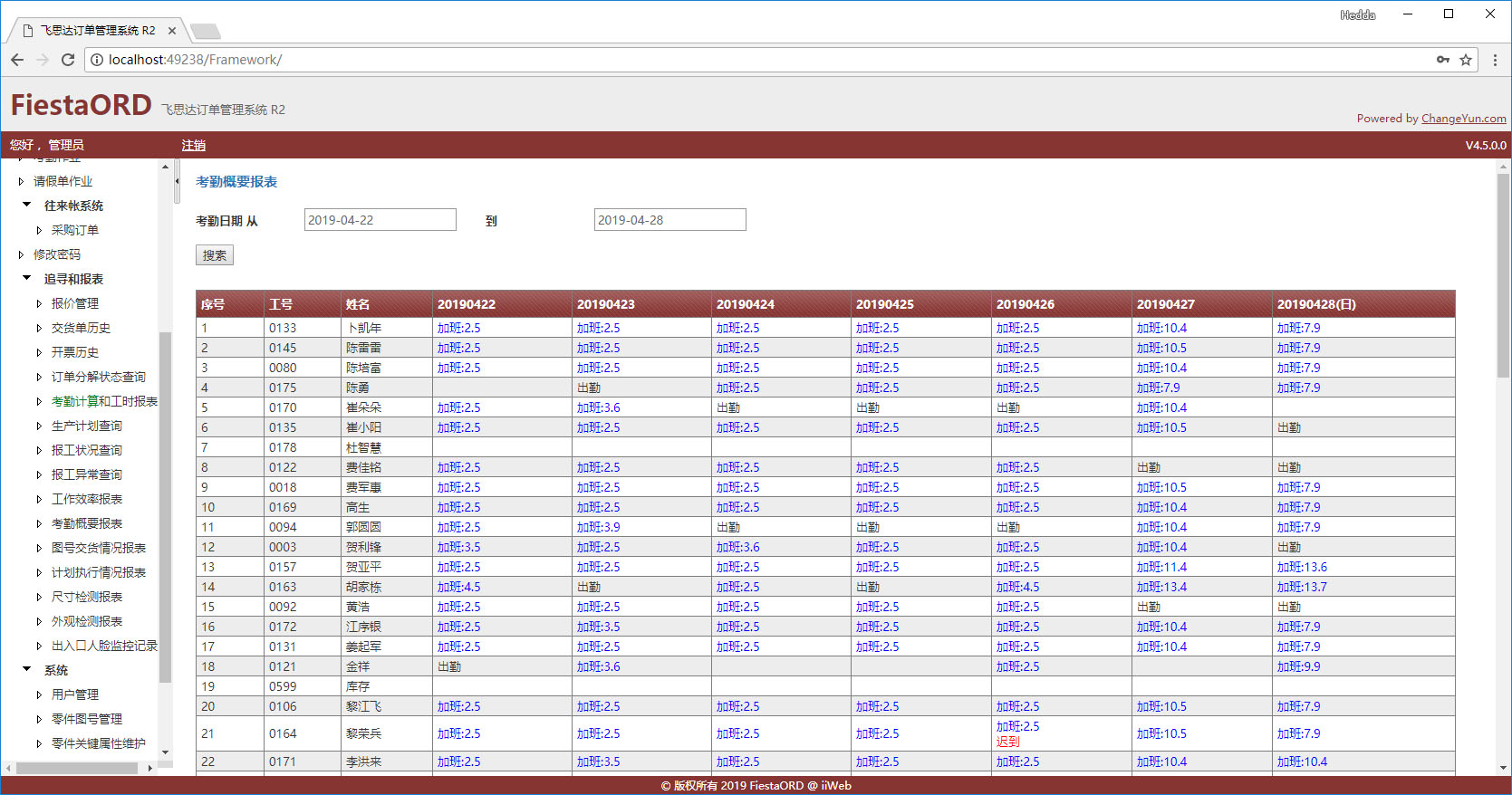Bookmark this page with the star icon
The height and width of the screenshot is (795, 1512).
[x=1466, y=60]
